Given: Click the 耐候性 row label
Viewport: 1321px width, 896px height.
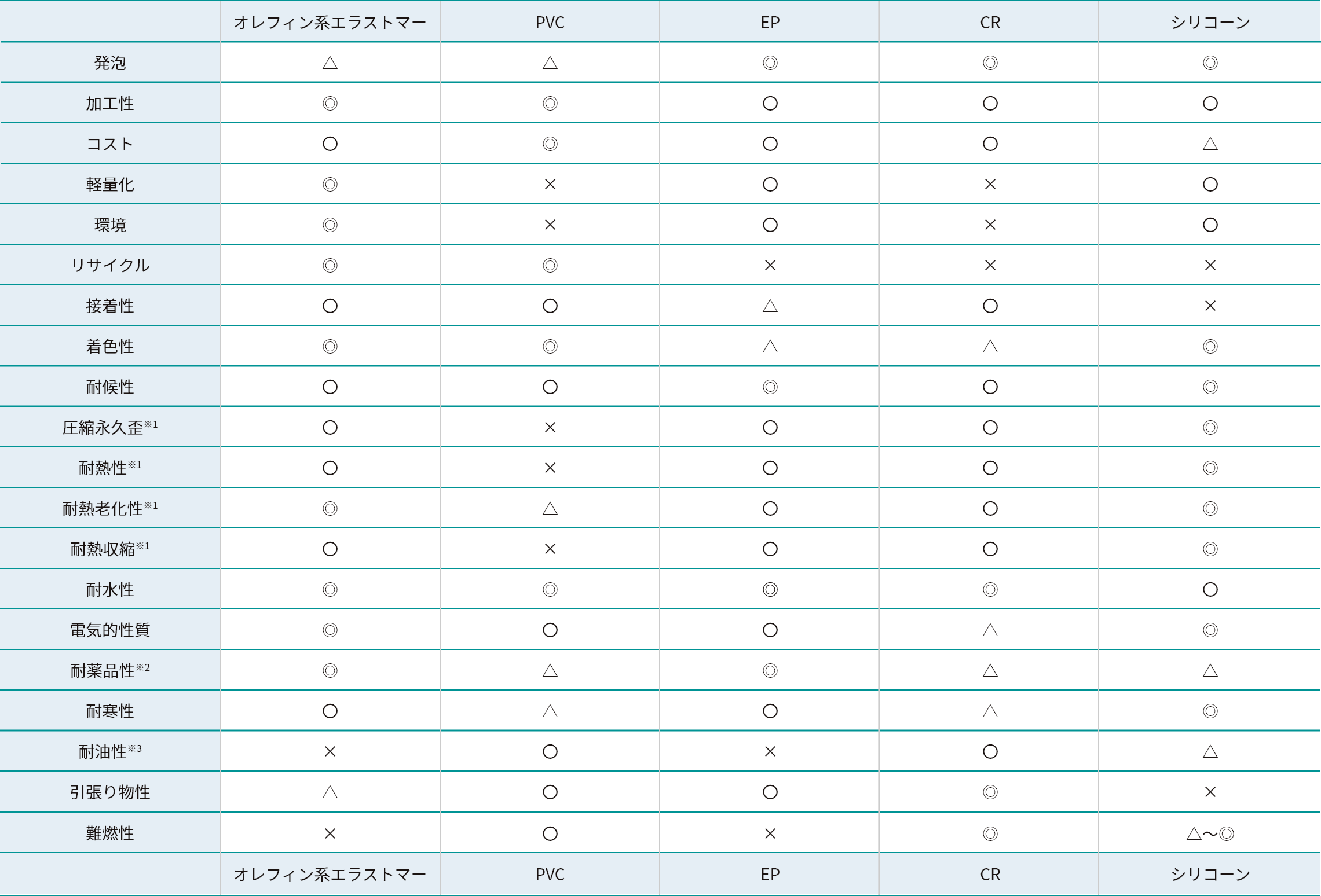Looking at the screenshot, I should click(110, 387).
